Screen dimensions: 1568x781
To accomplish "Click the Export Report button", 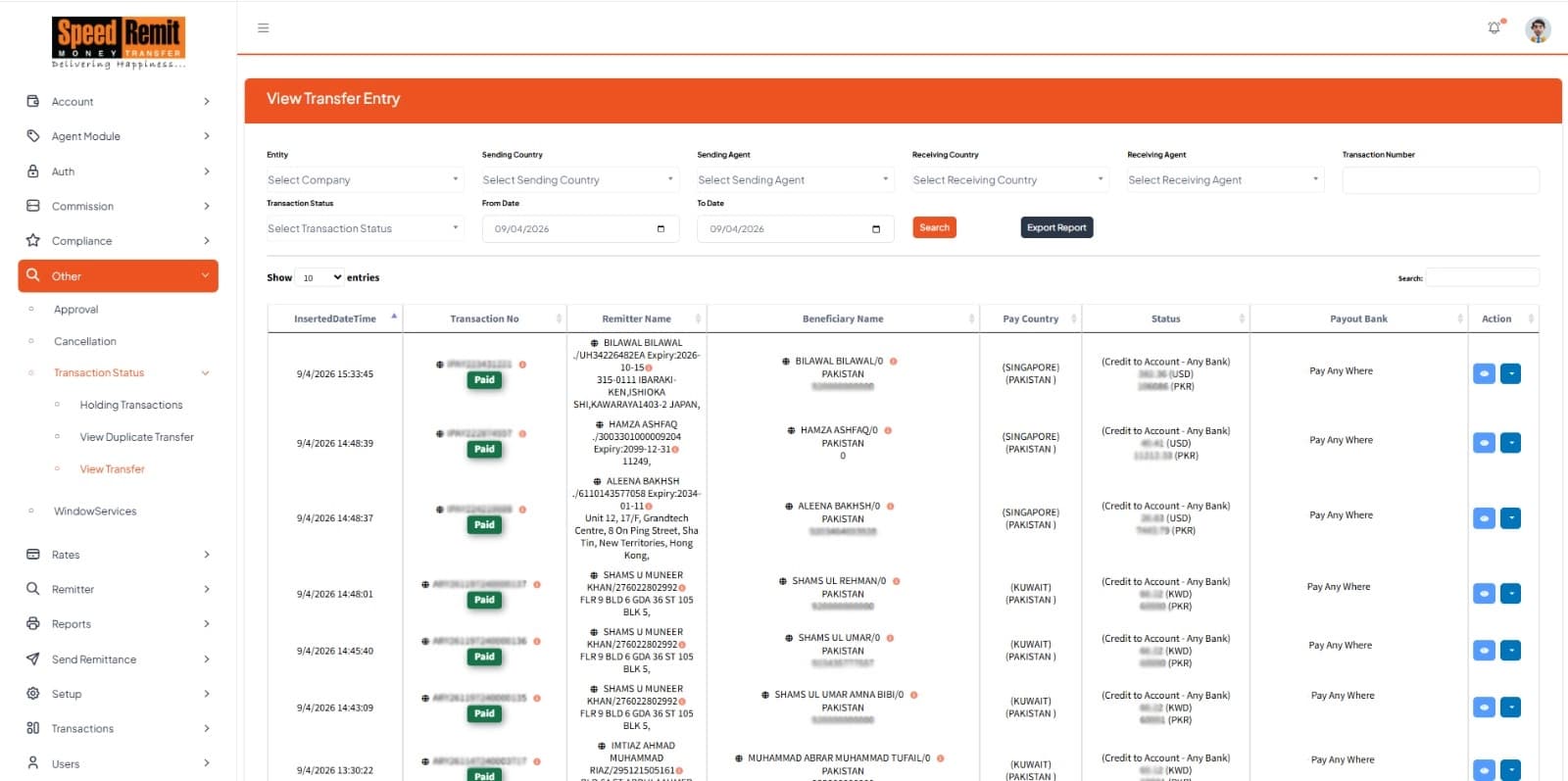I will (x=1056, y=227).
